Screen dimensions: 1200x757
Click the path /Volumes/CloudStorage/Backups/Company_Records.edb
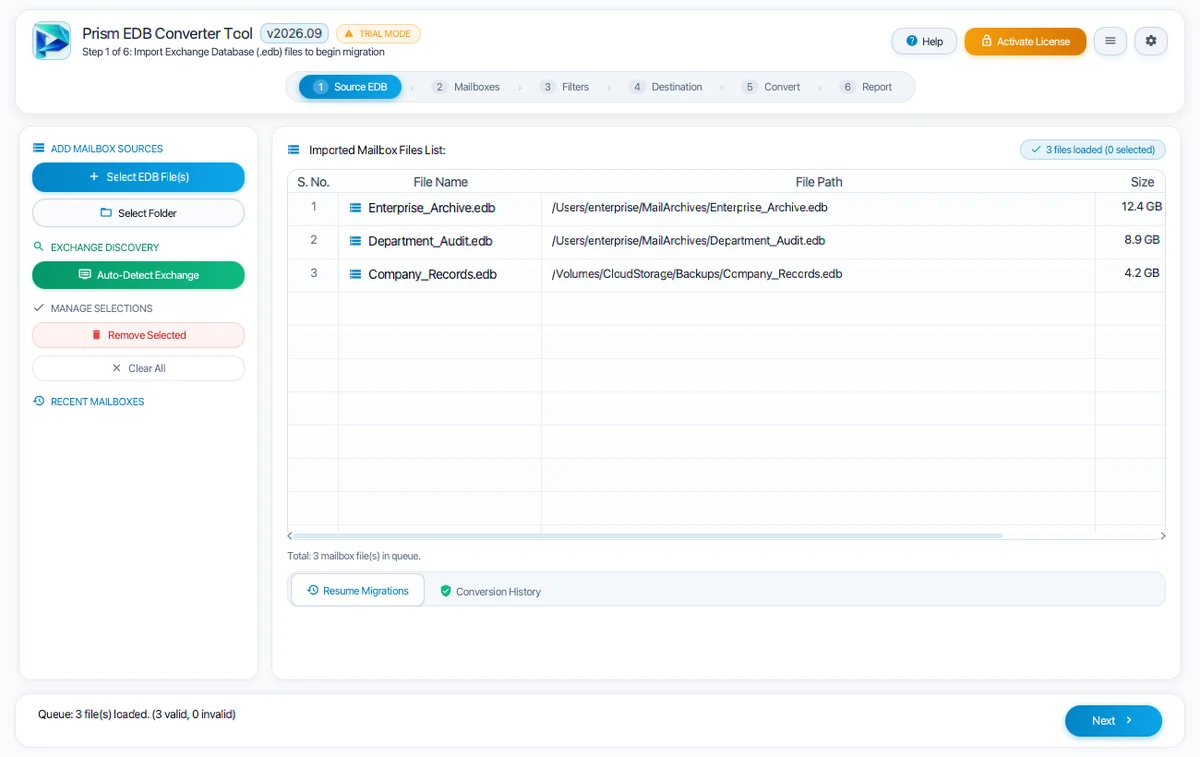point(697,274)
